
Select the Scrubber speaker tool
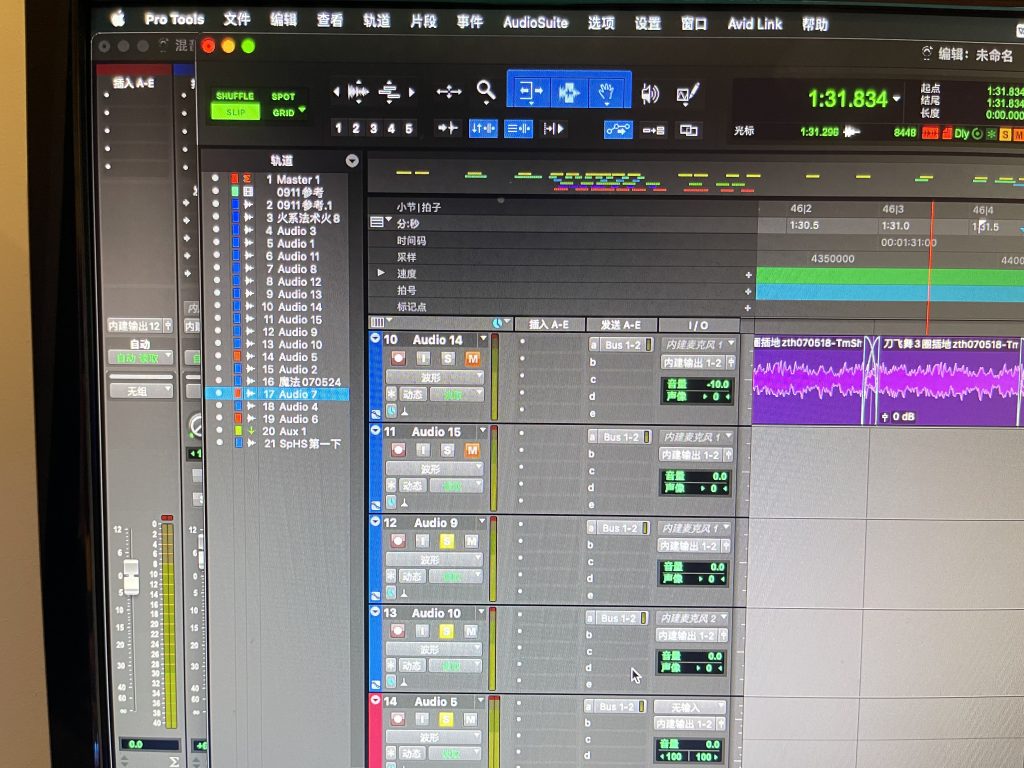click(649, 95)
